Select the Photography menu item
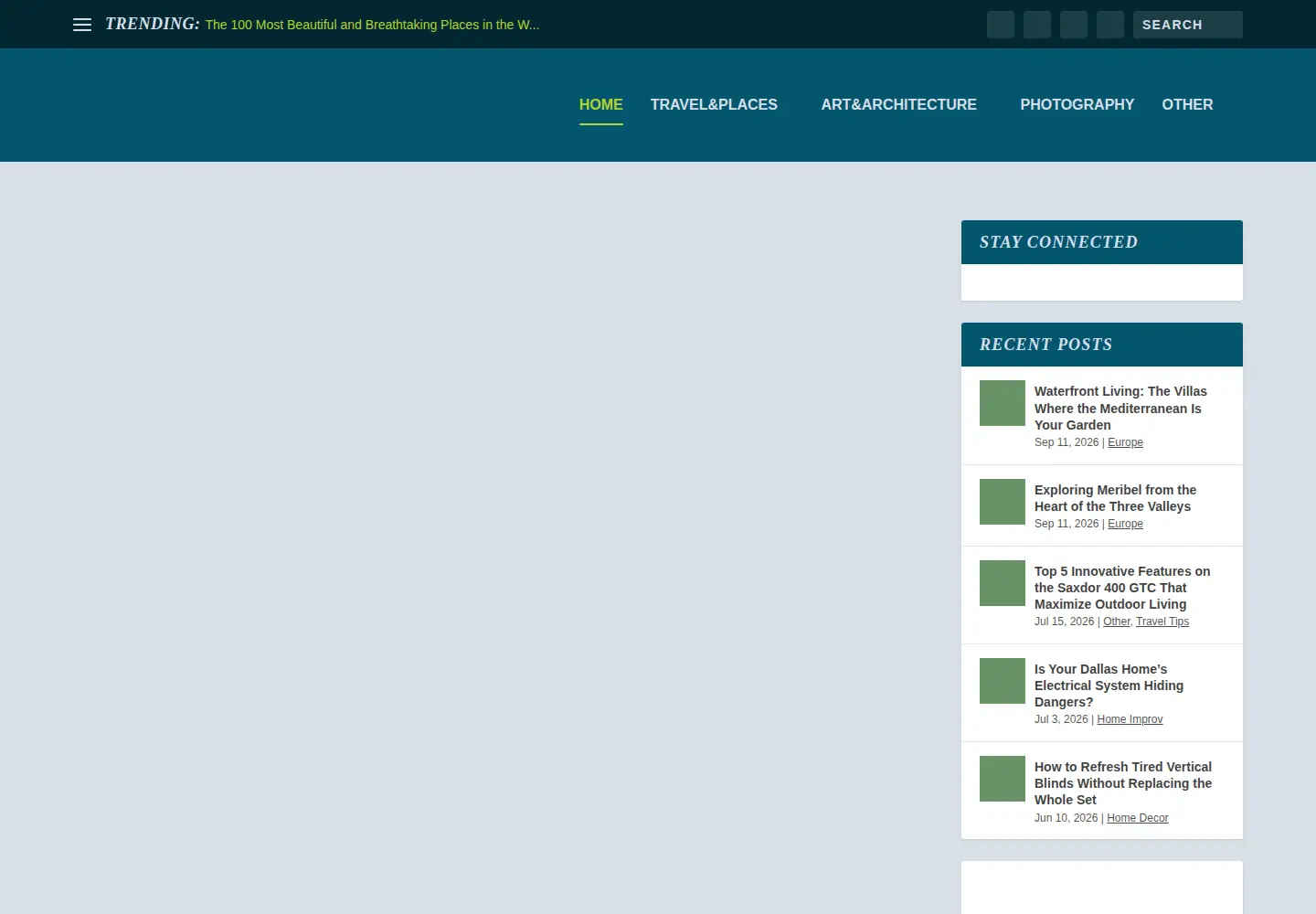 click(1077, 104)
